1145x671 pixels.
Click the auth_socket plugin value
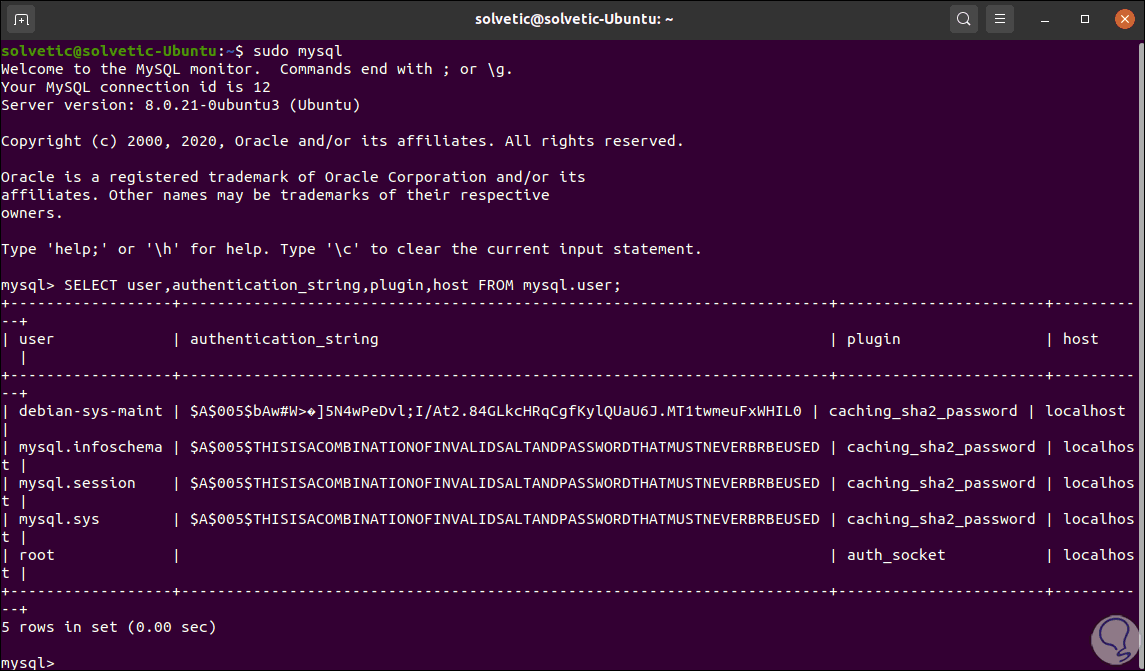(x=895, y=555)
